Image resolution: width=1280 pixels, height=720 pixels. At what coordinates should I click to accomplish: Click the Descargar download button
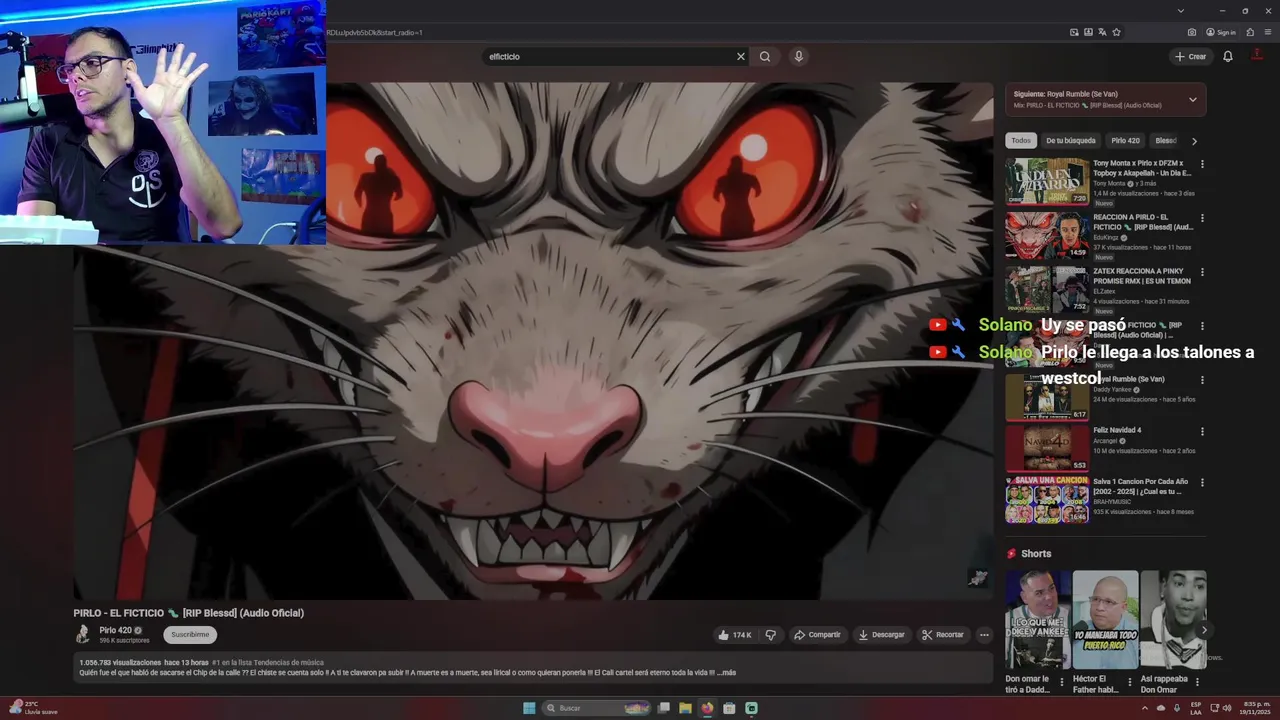tap(881, 634)
